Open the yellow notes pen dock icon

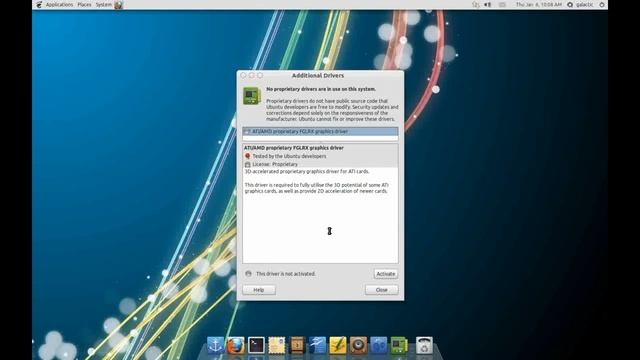coord(338,345)
